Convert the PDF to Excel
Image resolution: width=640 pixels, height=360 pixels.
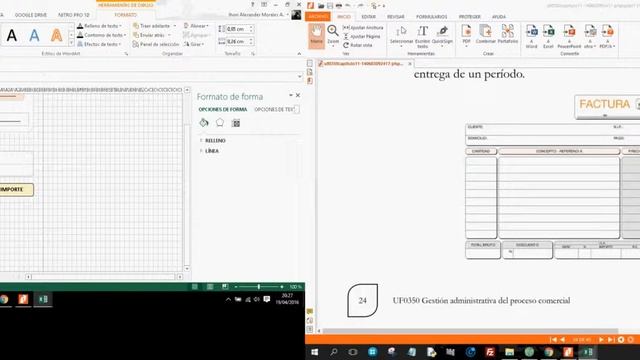pyautogui.click(x=549, y=36)
